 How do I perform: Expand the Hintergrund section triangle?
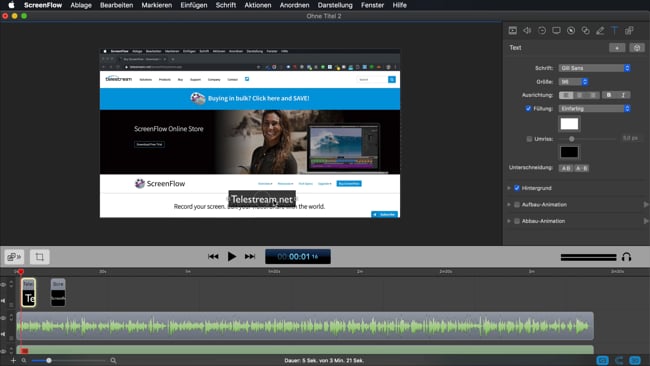509,188
